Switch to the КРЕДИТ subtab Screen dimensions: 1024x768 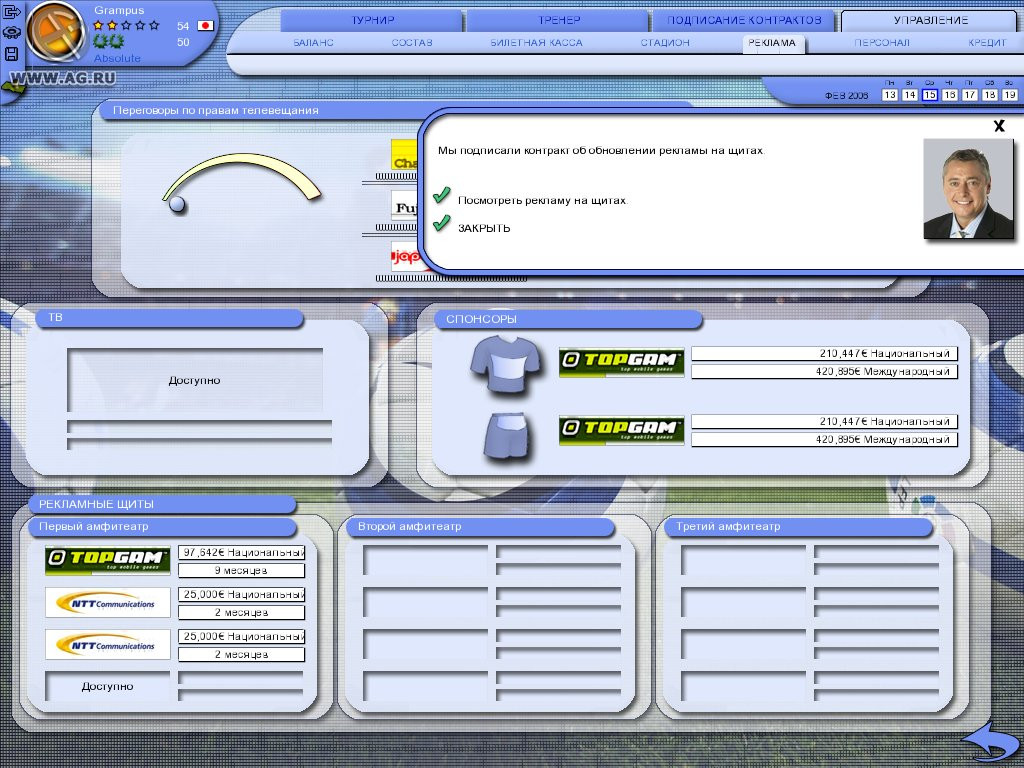987,42
